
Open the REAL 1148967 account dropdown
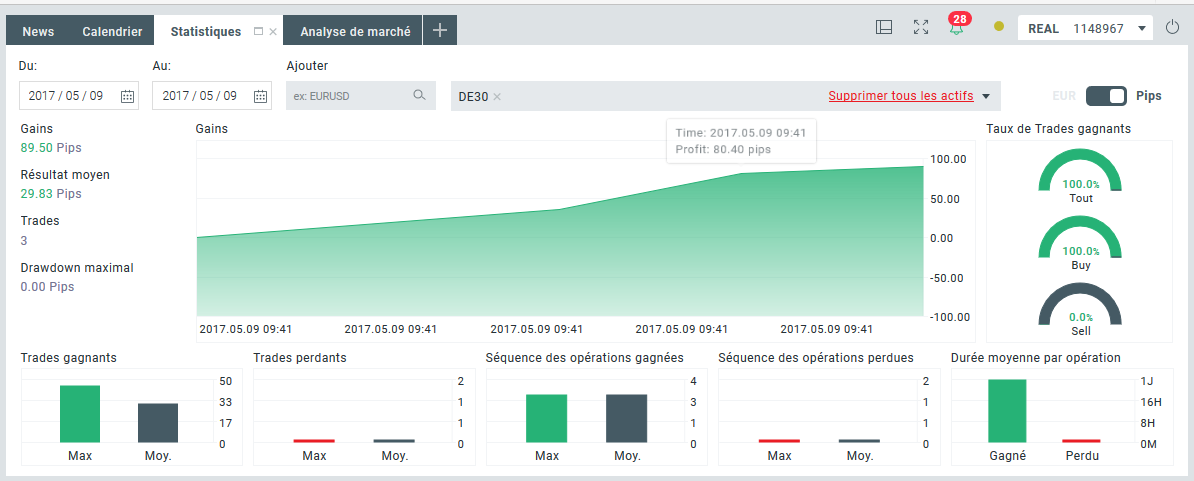[x=1087, y=29]
